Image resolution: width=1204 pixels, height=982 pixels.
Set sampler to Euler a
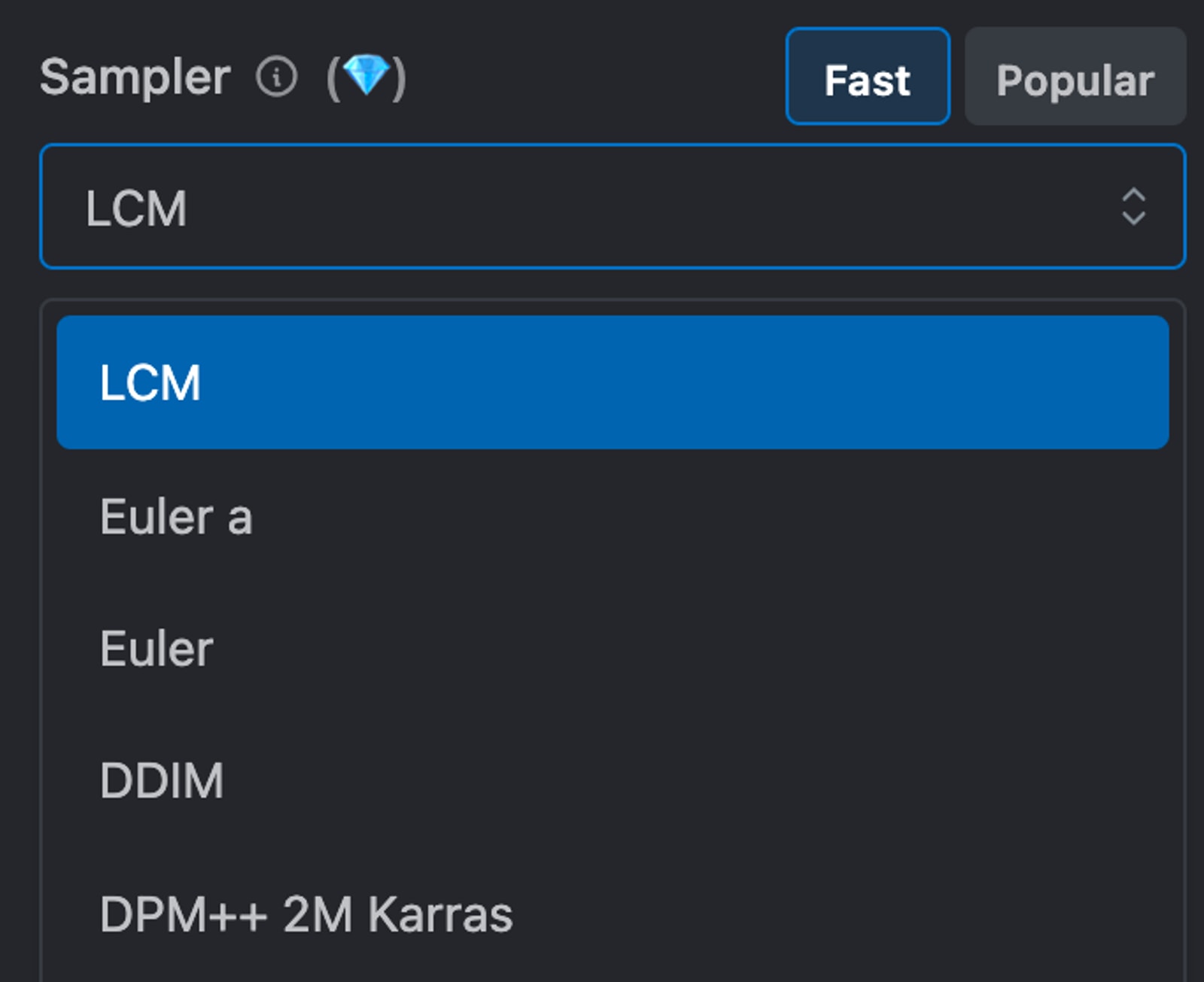pyautogui.click(x=176, y=516)
